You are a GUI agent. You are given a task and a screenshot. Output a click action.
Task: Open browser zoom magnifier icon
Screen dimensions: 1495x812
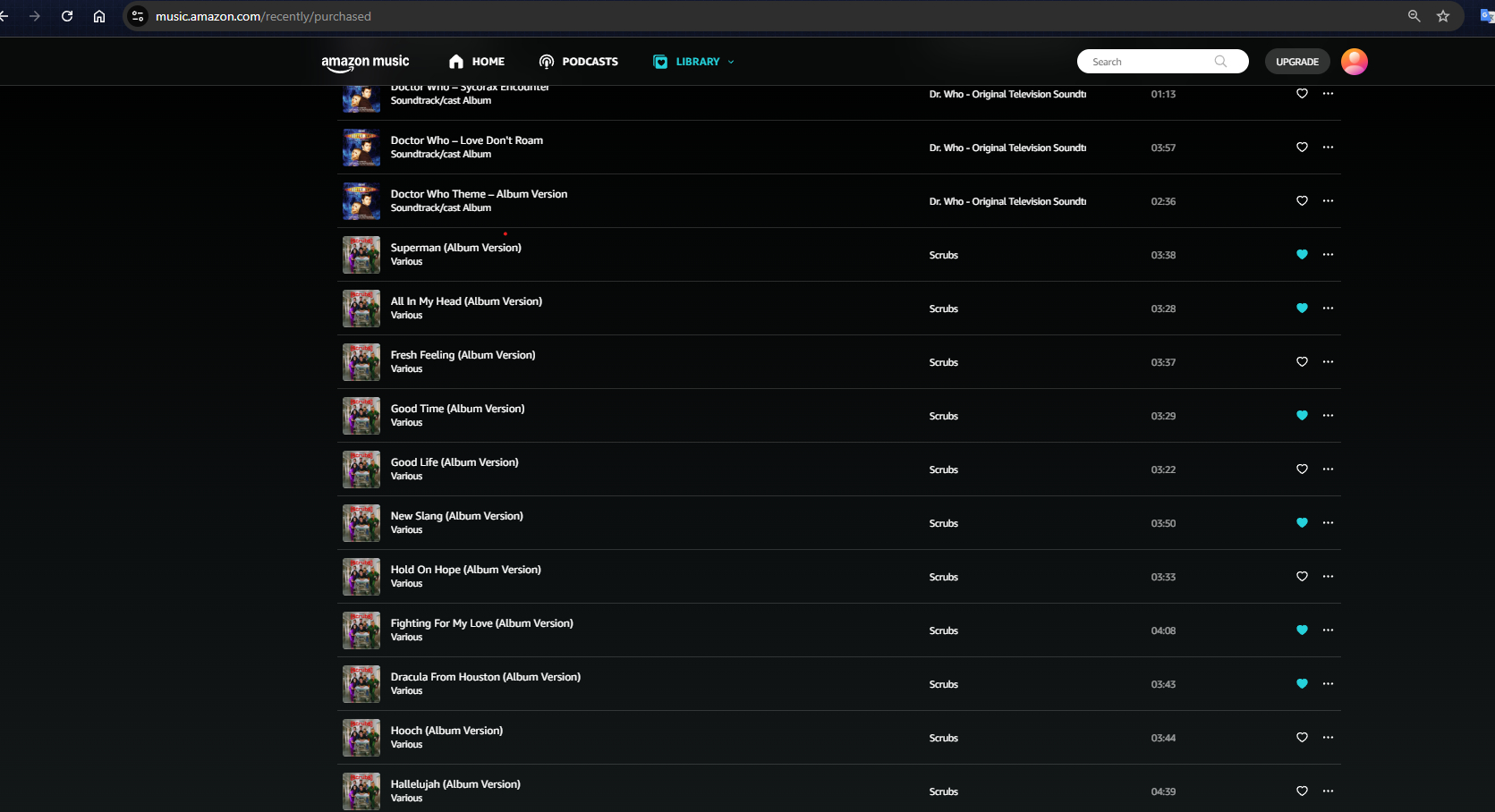1414,16
